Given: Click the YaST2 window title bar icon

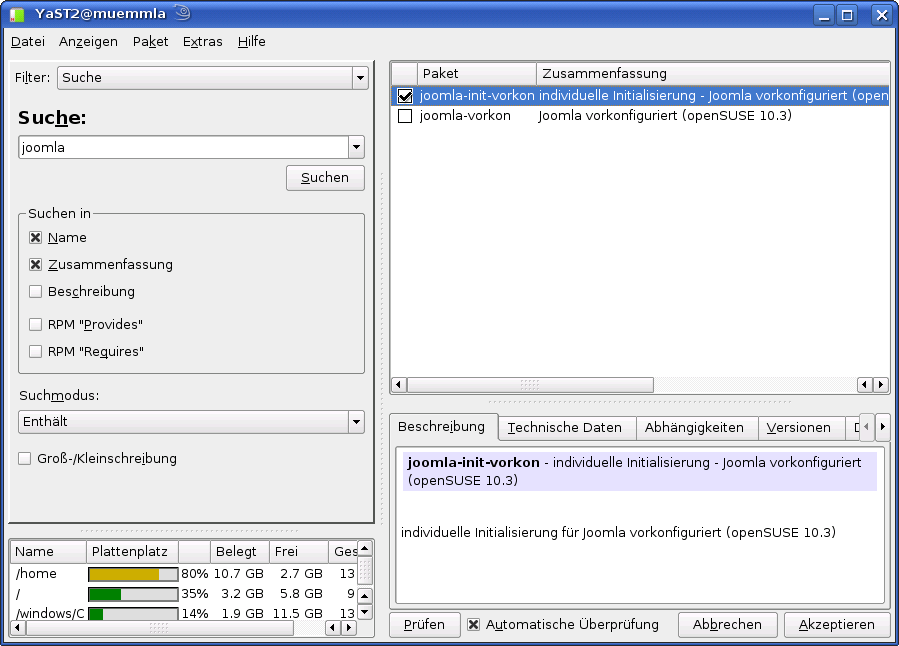Looking at the screenshot, I should click(17, 14).
